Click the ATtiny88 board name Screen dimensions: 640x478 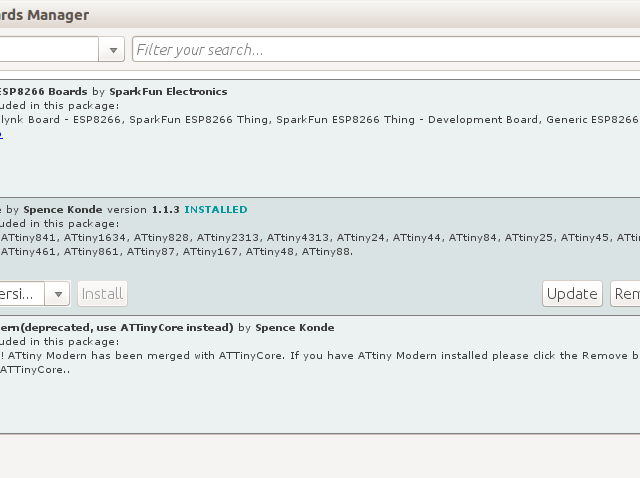[327, 252]
